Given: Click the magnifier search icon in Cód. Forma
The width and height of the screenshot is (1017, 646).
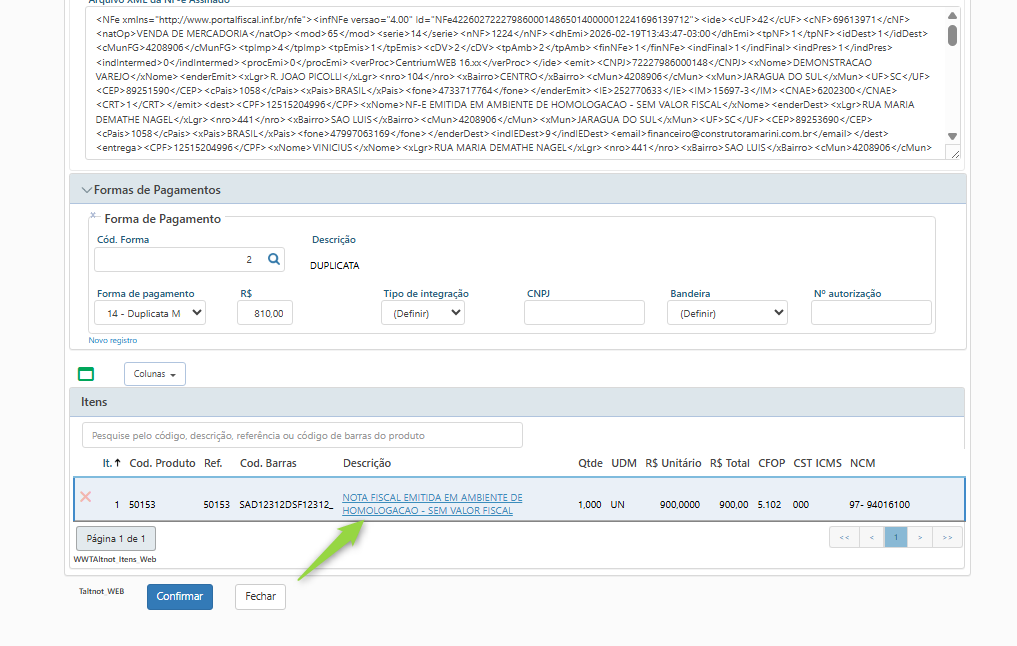Looking at the screenshot, I should (275, 260).
